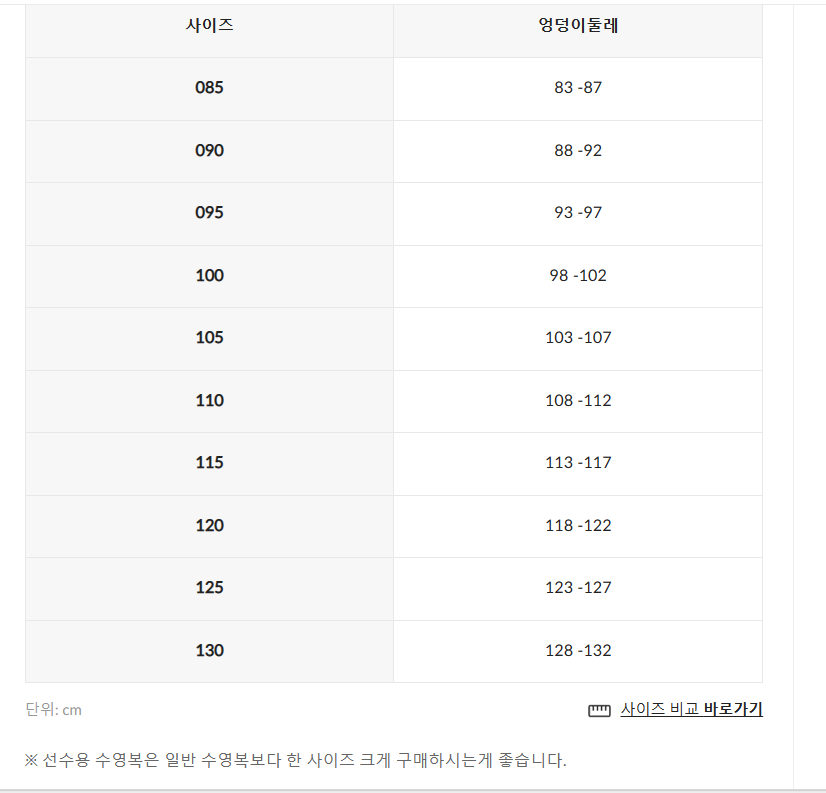Click size 085 row label
Image resolution: width=826 pixels, height=793 pixels.
click(210, 87)
